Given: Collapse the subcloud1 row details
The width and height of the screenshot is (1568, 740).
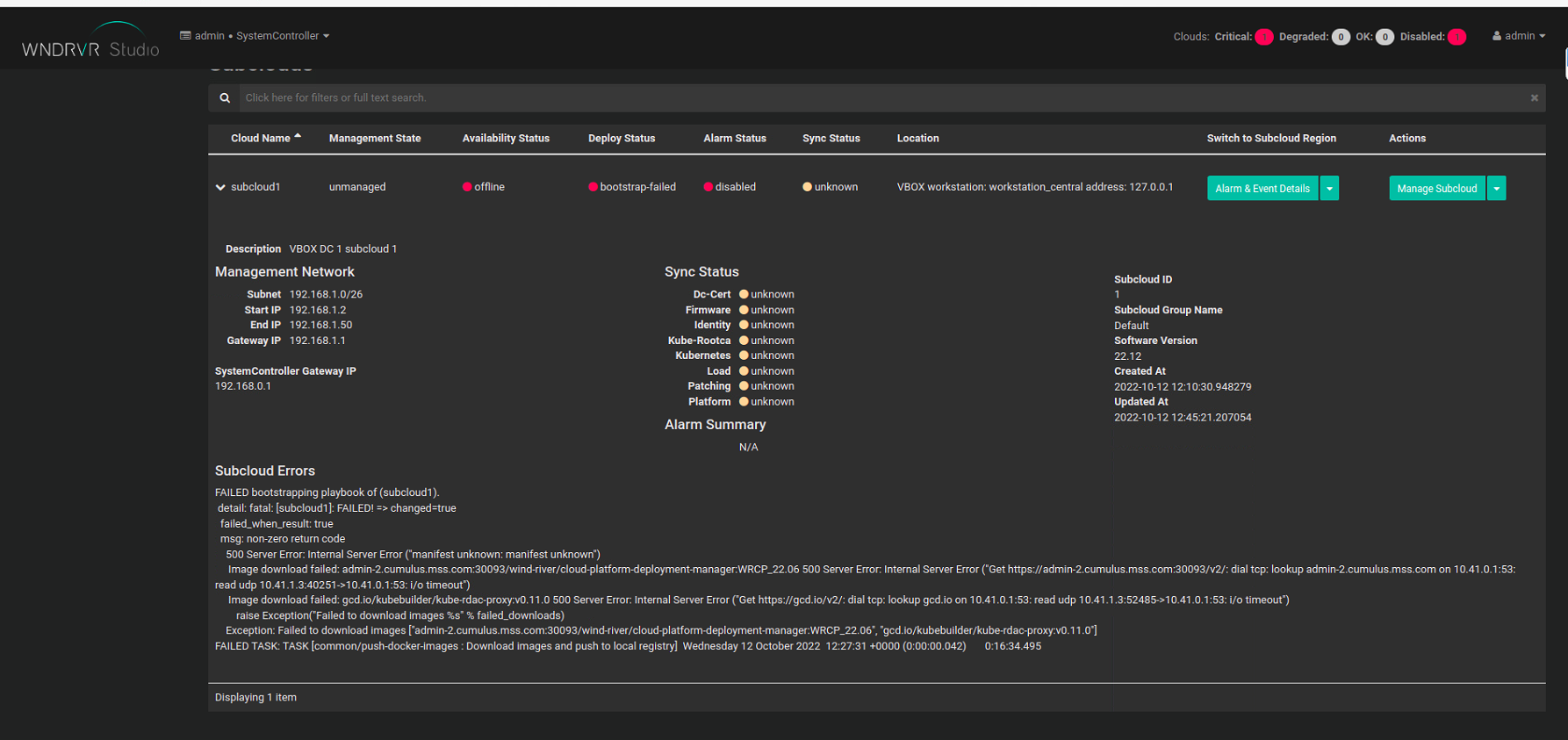Looking at the screenshot, I should tap(220, 187).
